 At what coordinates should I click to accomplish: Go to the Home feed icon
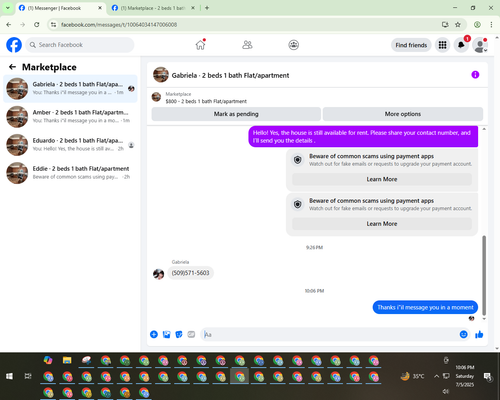pyautogui.click(x=200, y=45)
